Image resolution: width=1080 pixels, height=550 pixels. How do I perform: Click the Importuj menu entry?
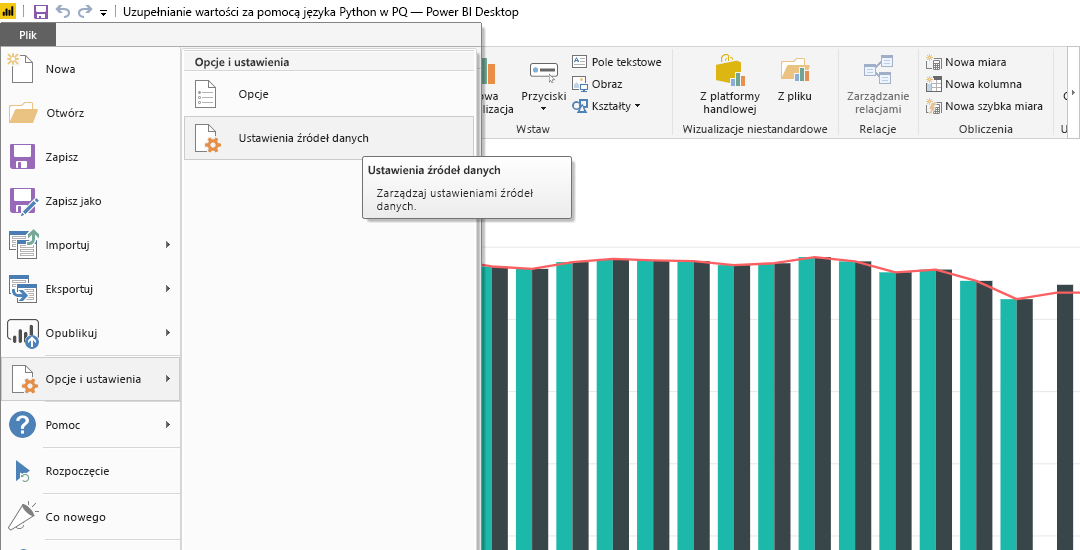coord(90,245)
